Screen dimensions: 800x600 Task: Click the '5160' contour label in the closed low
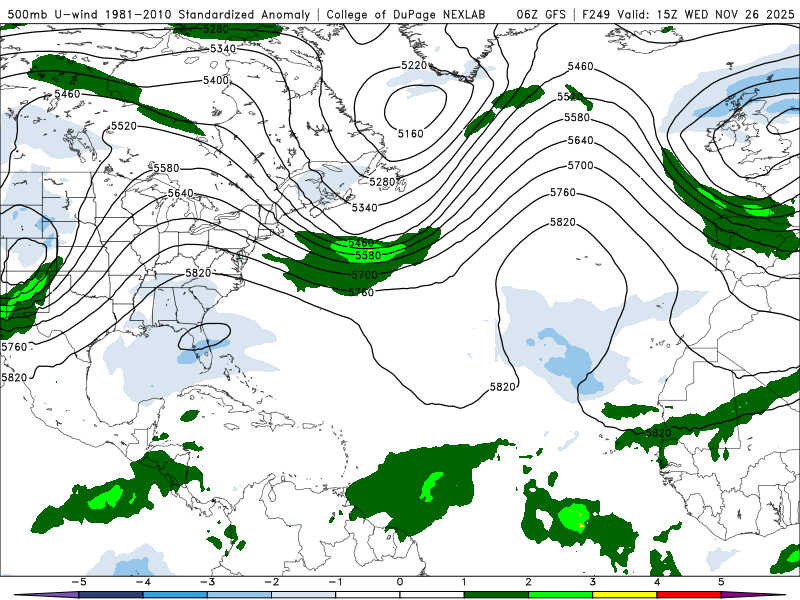pyautogui.click(x=411, y=134)
